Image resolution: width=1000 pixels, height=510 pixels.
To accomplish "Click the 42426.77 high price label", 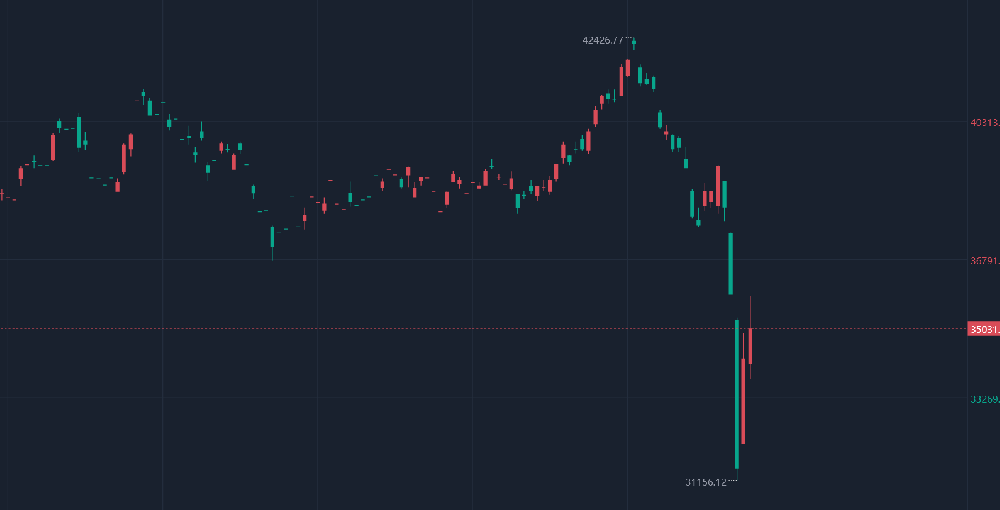I will pos(607,41).
